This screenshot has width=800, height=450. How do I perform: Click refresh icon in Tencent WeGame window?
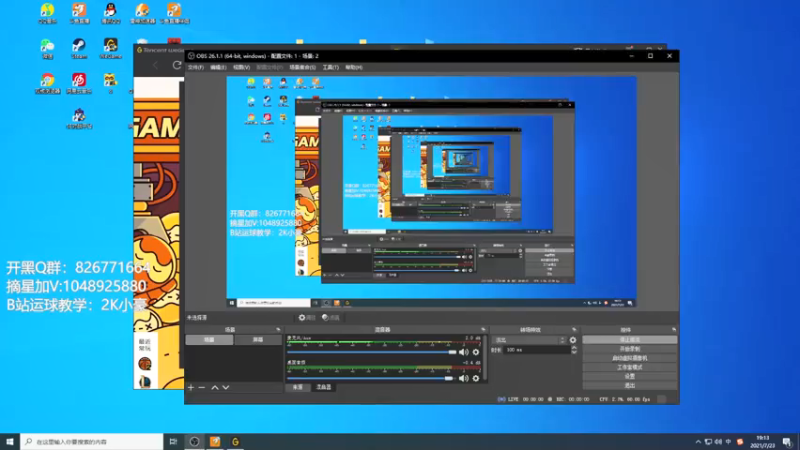click(x=177, y=65)
